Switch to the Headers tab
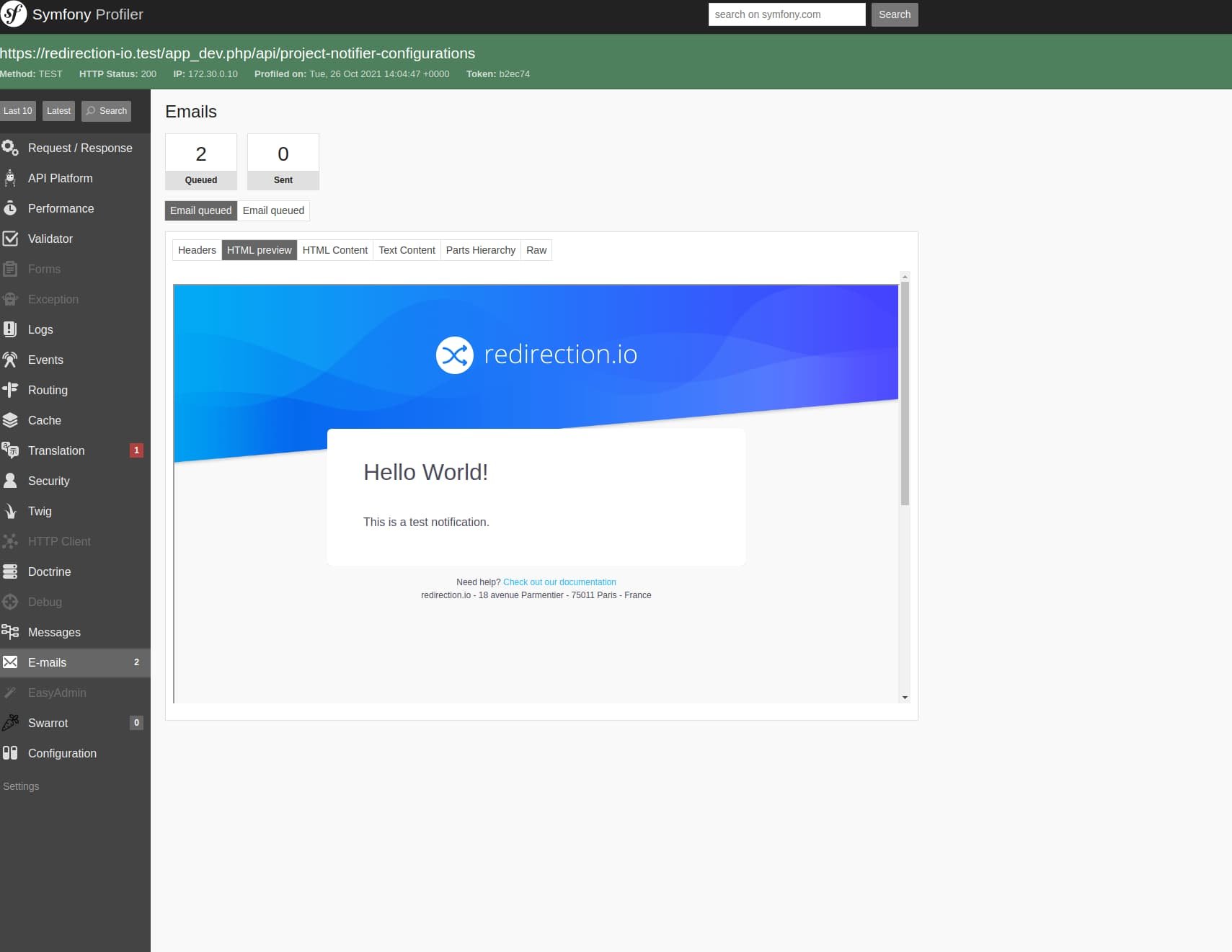Viewport: 1232px width, 952px height. pos(196,250)
